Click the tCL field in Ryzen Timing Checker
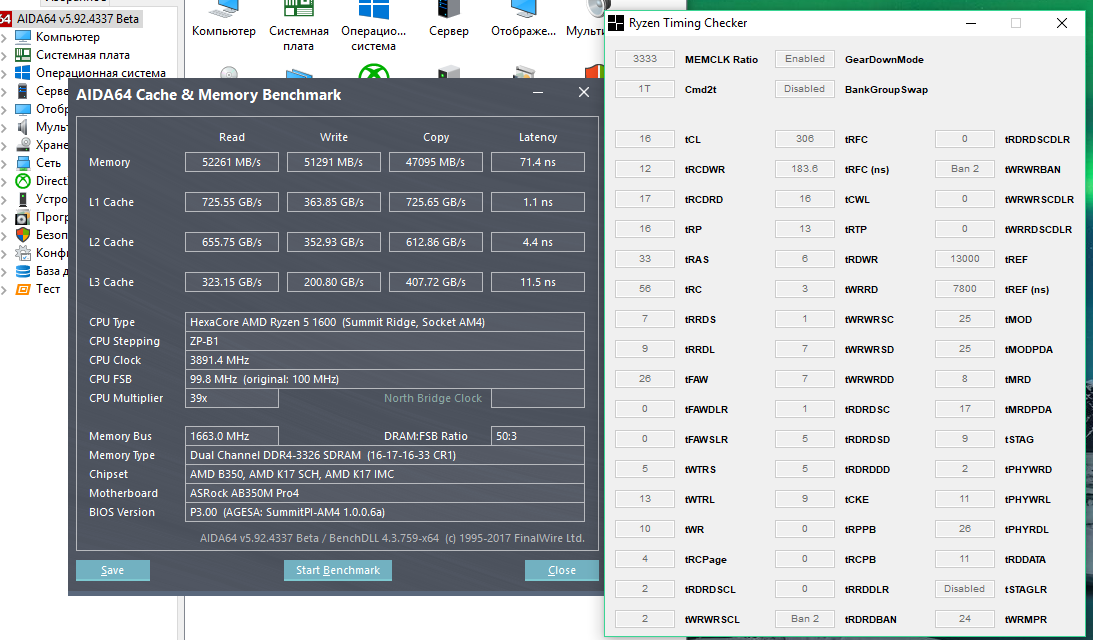Image resolution: width=1093 pixels, height=640 pixels. (645, 139)
